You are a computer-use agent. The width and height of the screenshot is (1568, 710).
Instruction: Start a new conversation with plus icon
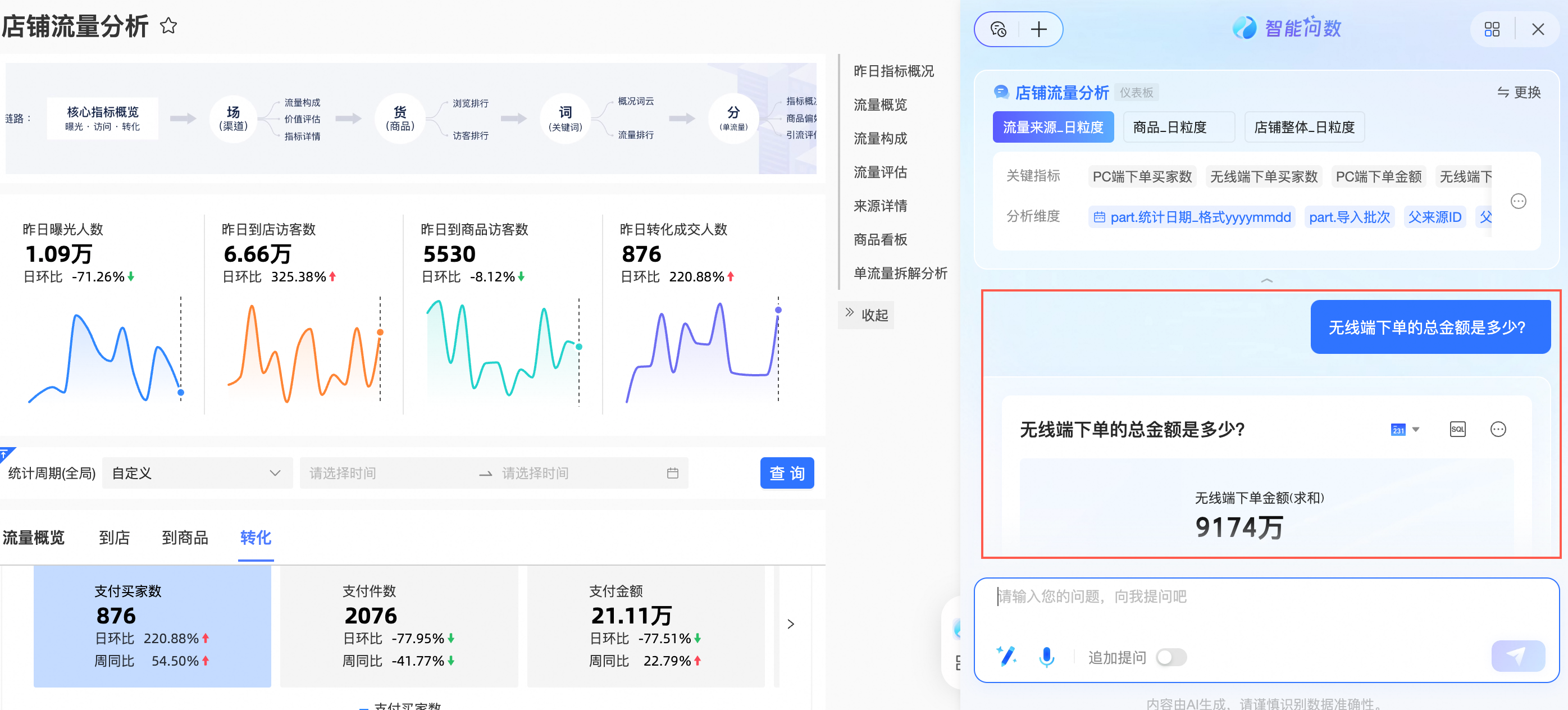pos(1039,29)
